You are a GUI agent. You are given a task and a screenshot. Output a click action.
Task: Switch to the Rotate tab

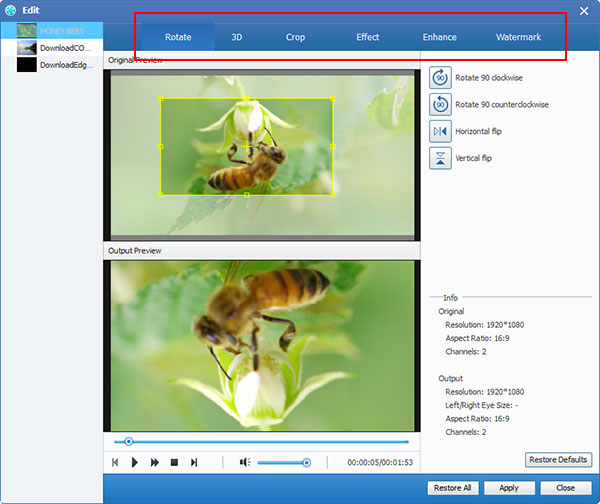(178, 37)
